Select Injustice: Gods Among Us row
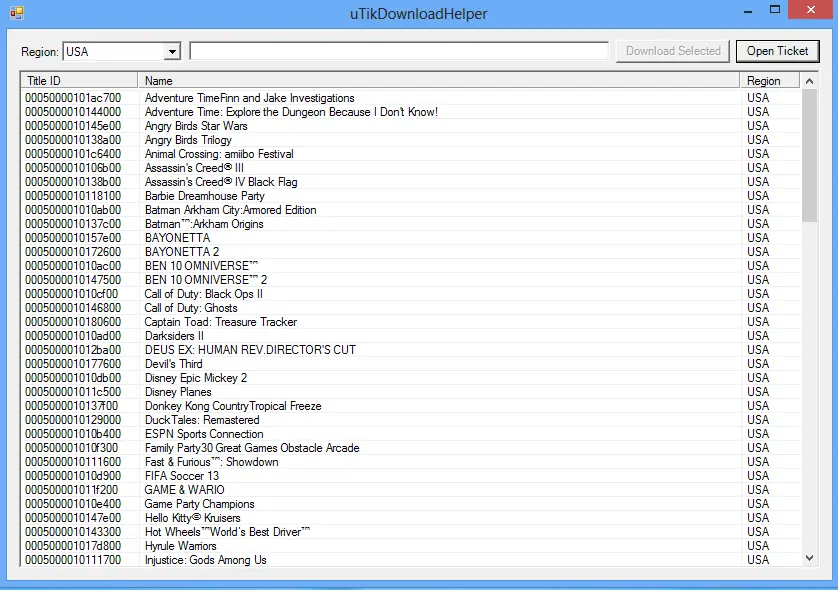838x590 pixels. pyautogui.click(x=410, y=560)
